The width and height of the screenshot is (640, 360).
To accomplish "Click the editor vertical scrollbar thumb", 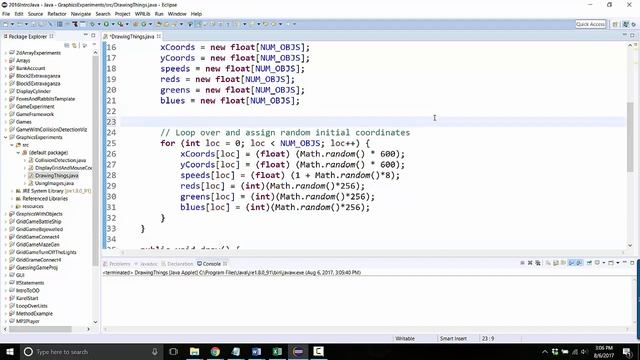I will click(630, 137).
